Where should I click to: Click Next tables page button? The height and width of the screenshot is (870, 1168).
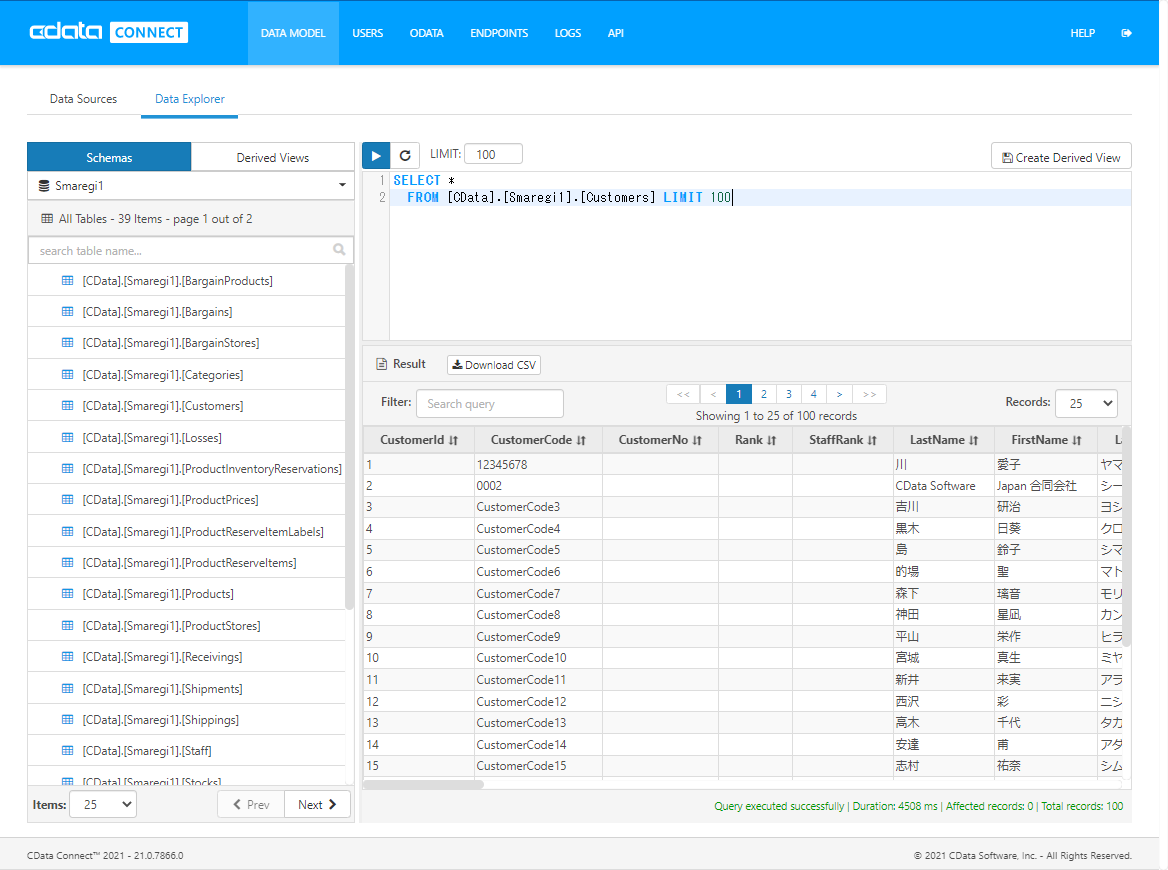click(317, 804)
